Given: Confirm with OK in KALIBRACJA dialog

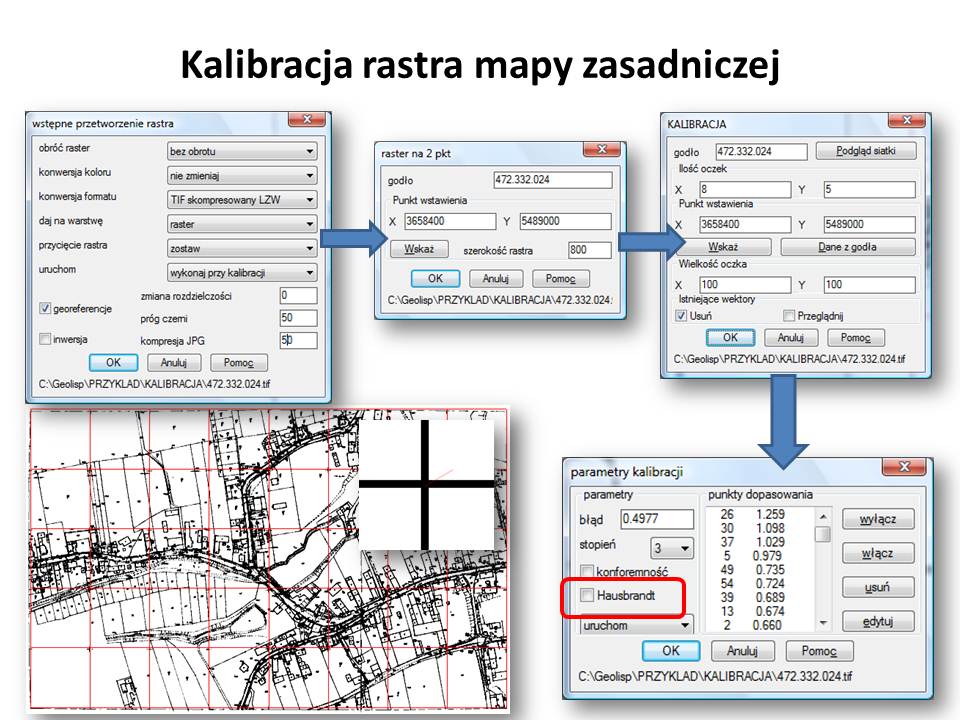Looking at the screenshot, I should coord(730,337).
